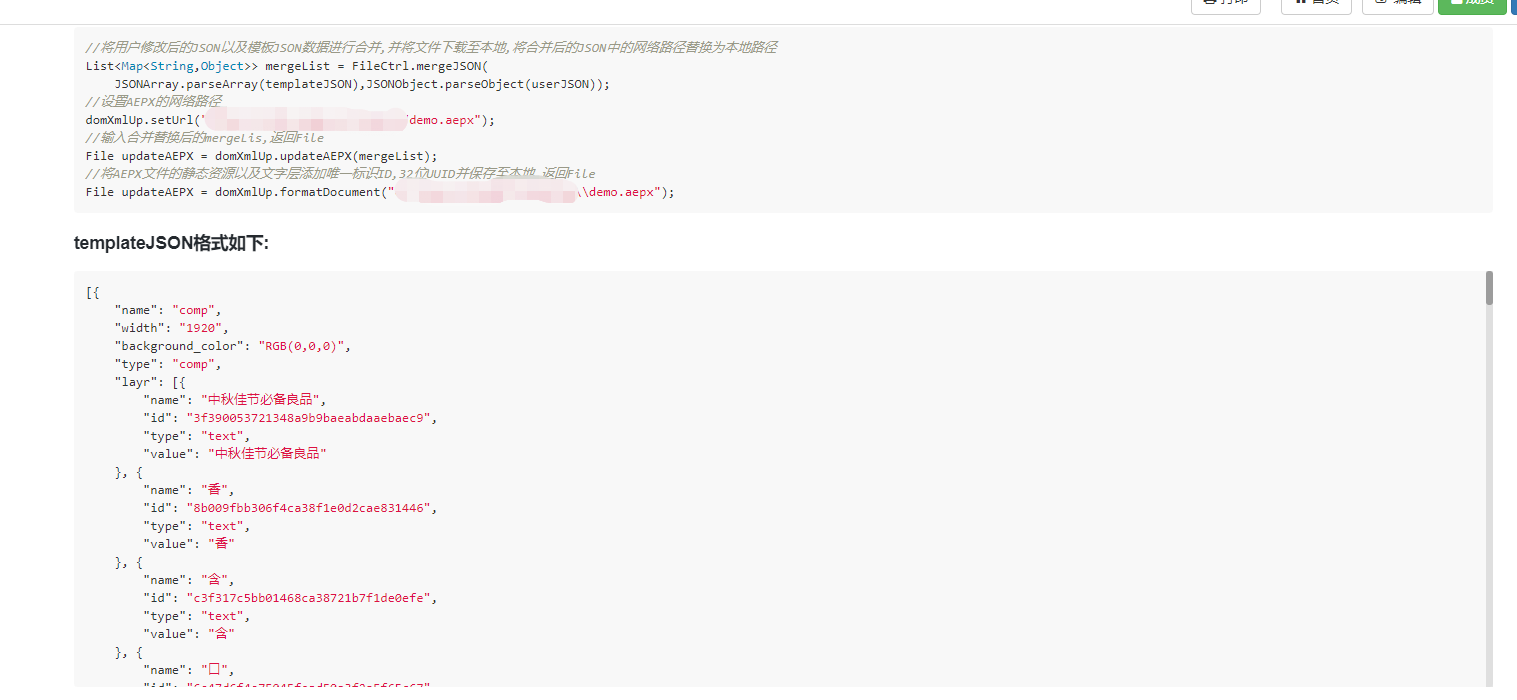Click the id "8b009fbb306f4ca38f1e0d2cae831446"
Image resolution: width=1517 pixels, height=700 pixels.
[308, 508]
